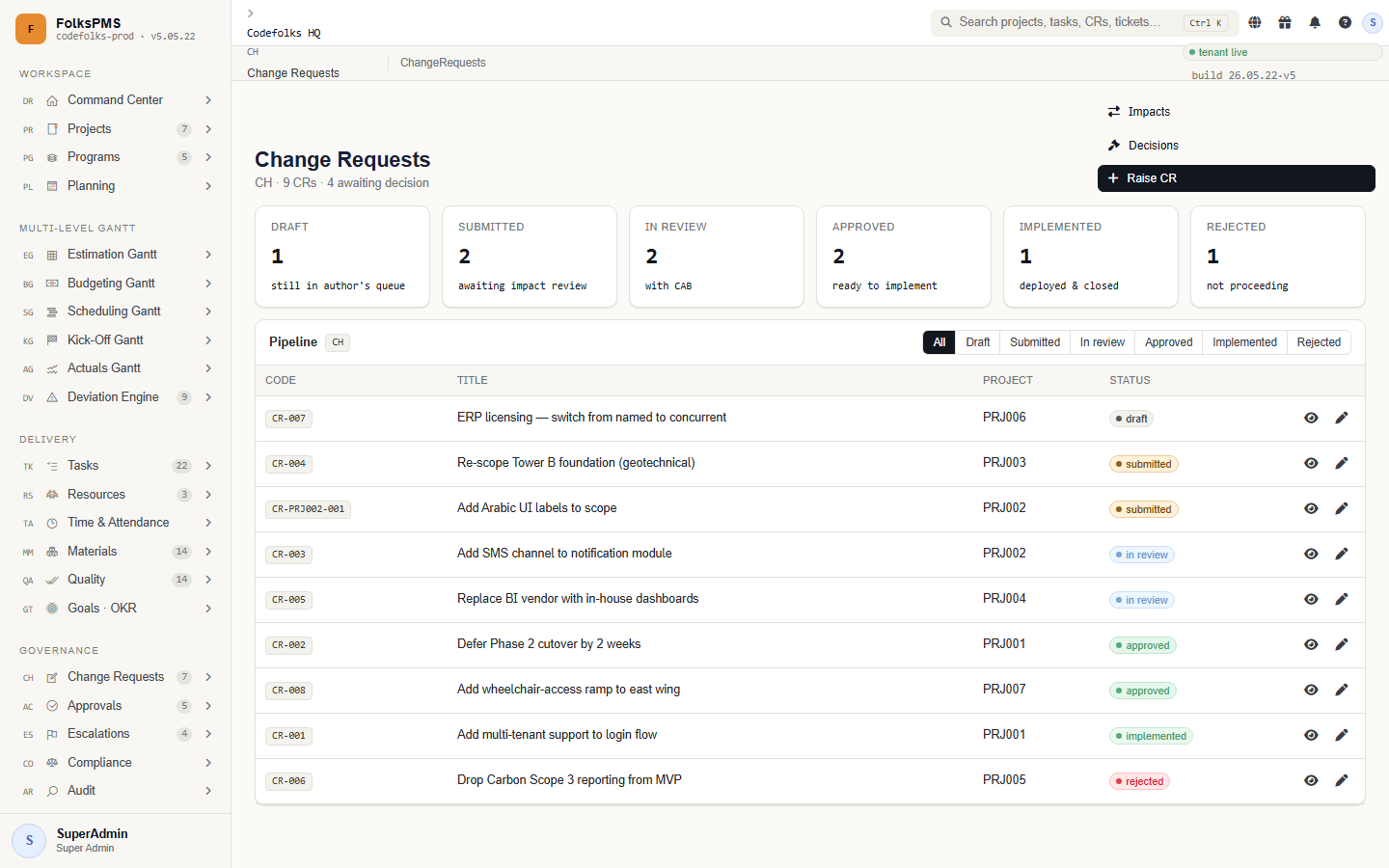View CR-006 Carbon Scope eye icon
The image size is (1389, 868).
coord(1311,780)
